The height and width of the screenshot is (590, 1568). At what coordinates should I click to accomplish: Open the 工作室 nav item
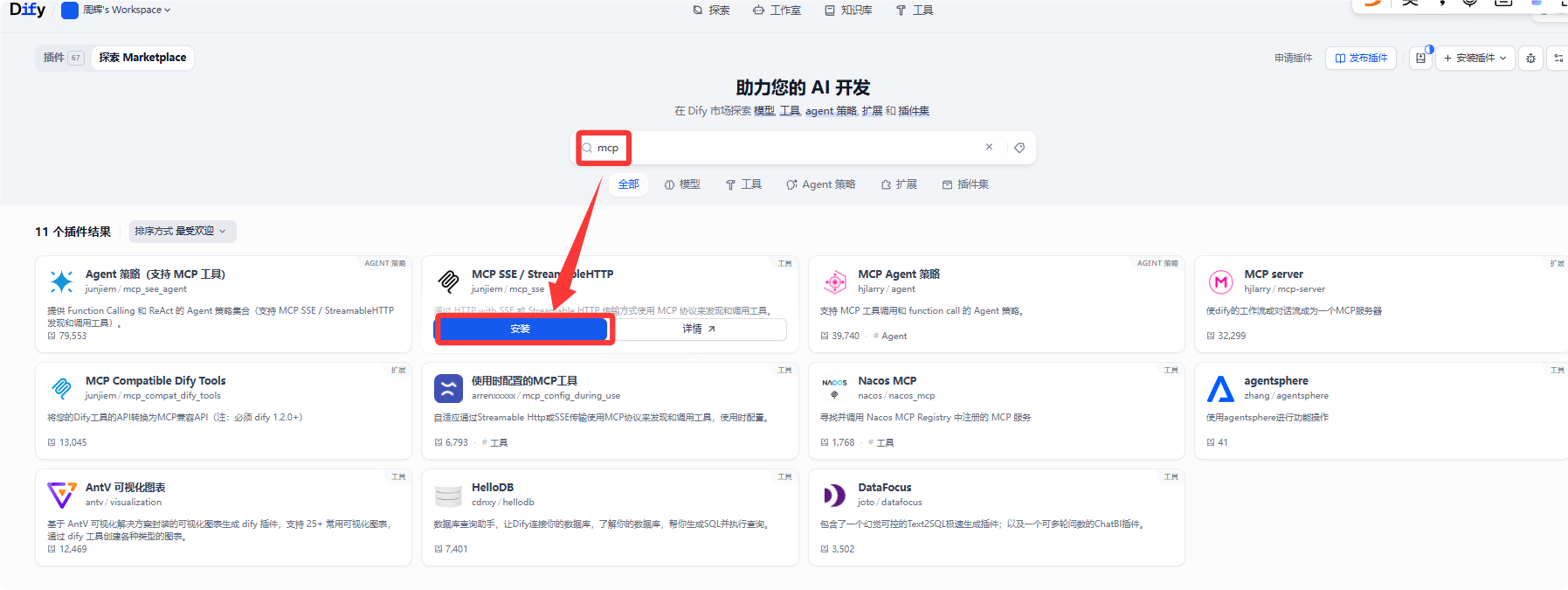point(777,10)
